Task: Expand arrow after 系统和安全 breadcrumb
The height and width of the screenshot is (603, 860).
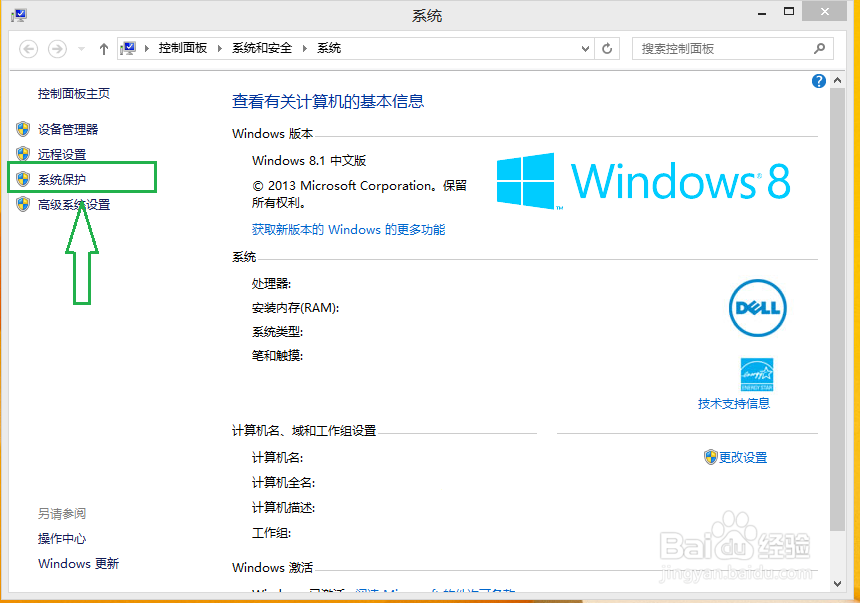Action: point(304,48)
